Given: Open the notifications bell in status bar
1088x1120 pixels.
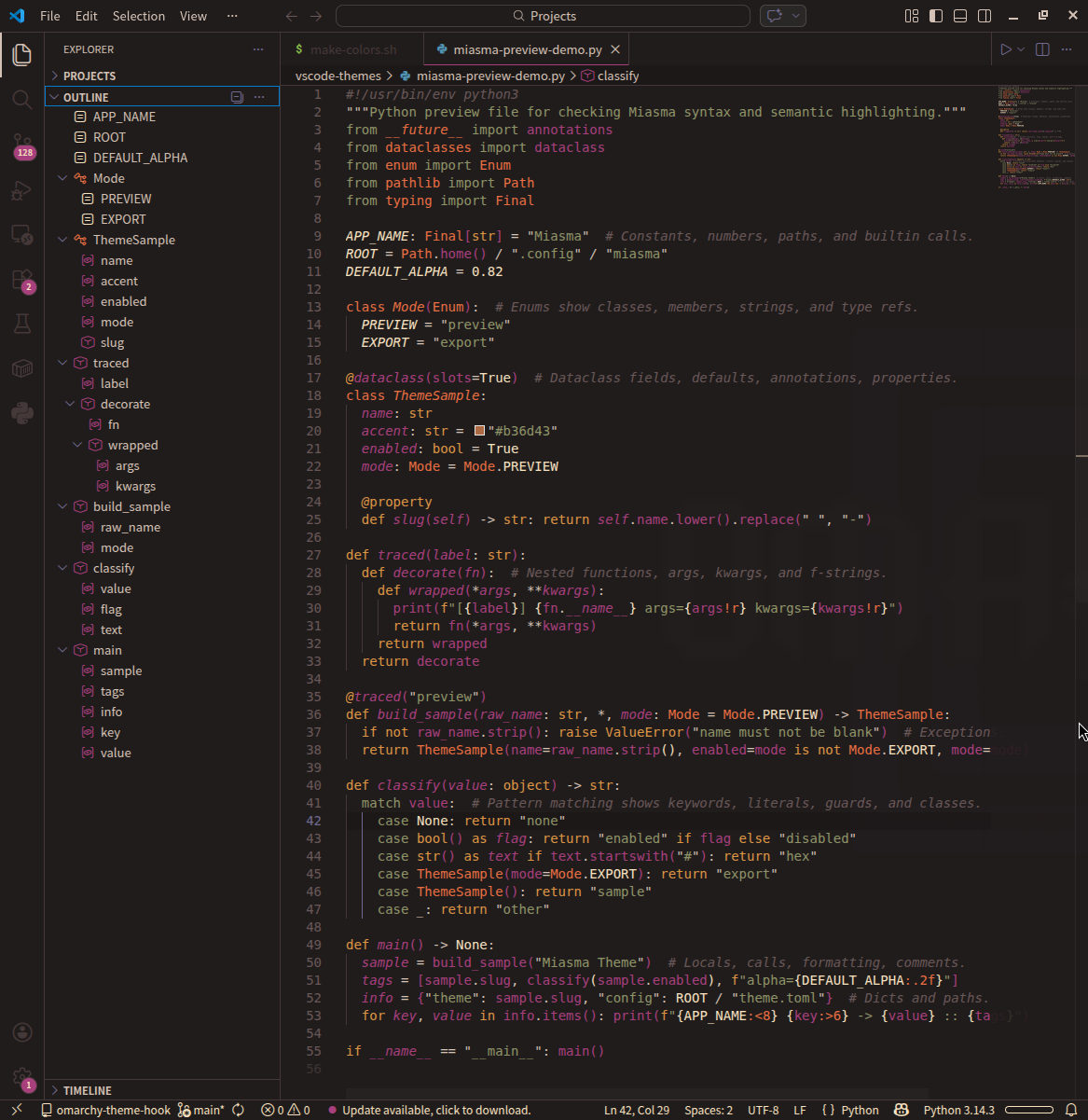Looking at the screenshot, I should tap(1070, 1110).
